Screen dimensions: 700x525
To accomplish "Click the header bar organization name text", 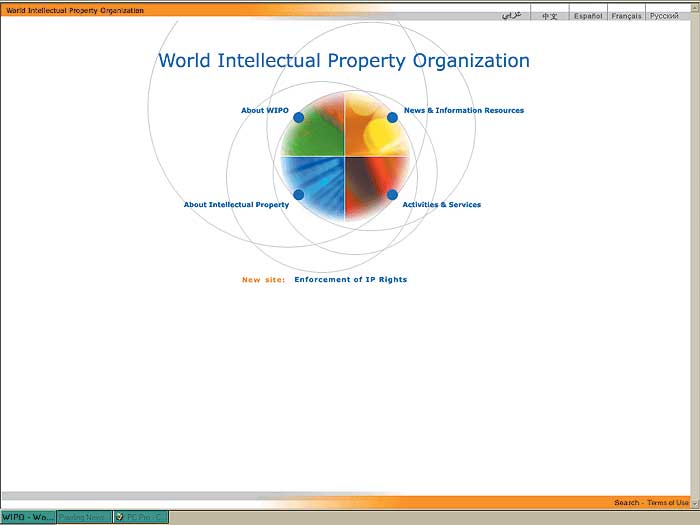I will [75, 10].
